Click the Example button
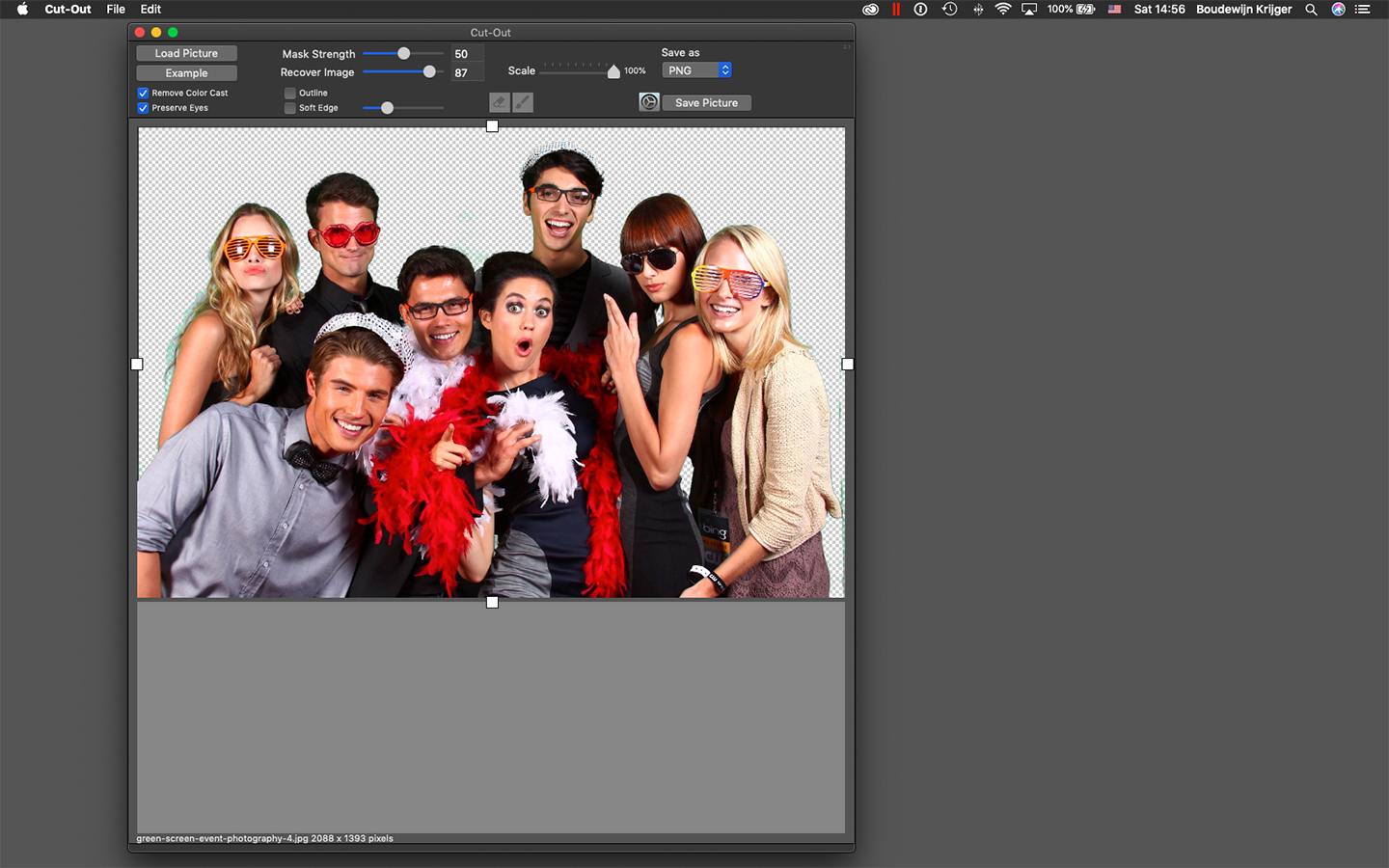This screenshot has width=1389, height=868. 186,73
